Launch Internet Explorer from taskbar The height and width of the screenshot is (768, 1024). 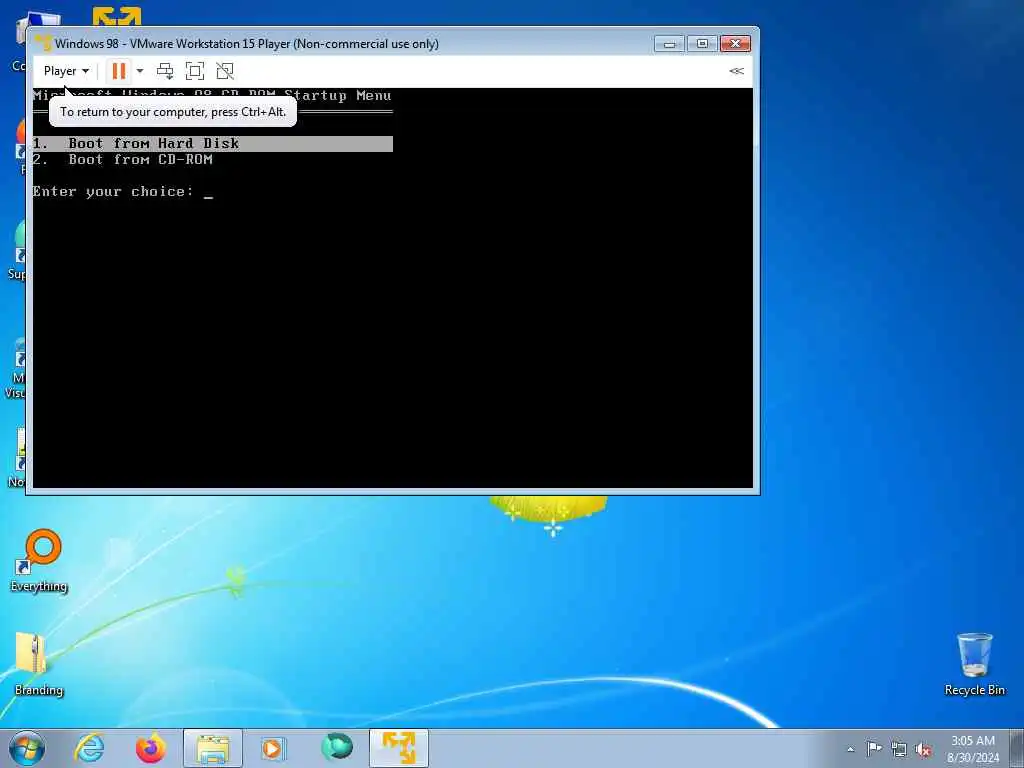pos(89,748)
